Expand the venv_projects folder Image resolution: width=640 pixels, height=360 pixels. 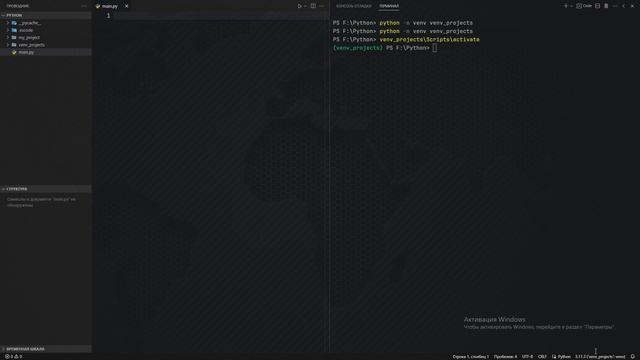pos(8,45)
